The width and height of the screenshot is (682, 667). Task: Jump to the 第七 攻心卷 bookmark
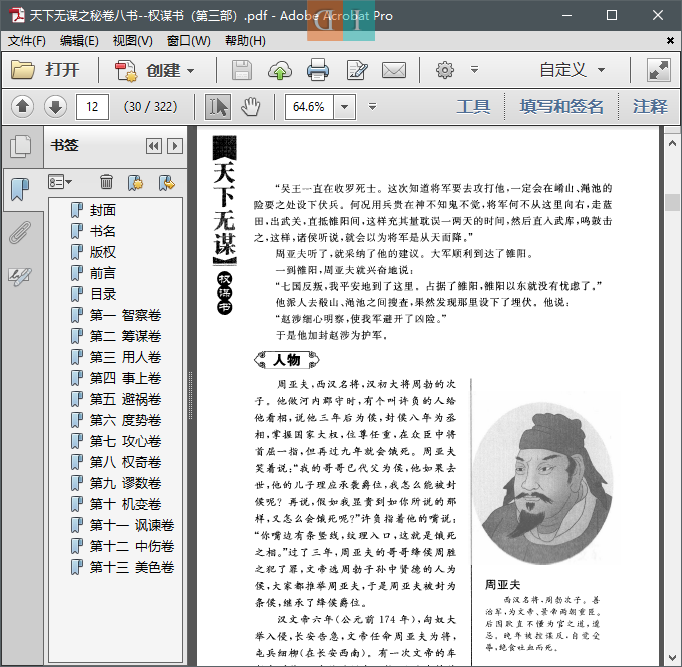[x=125, y=441]
